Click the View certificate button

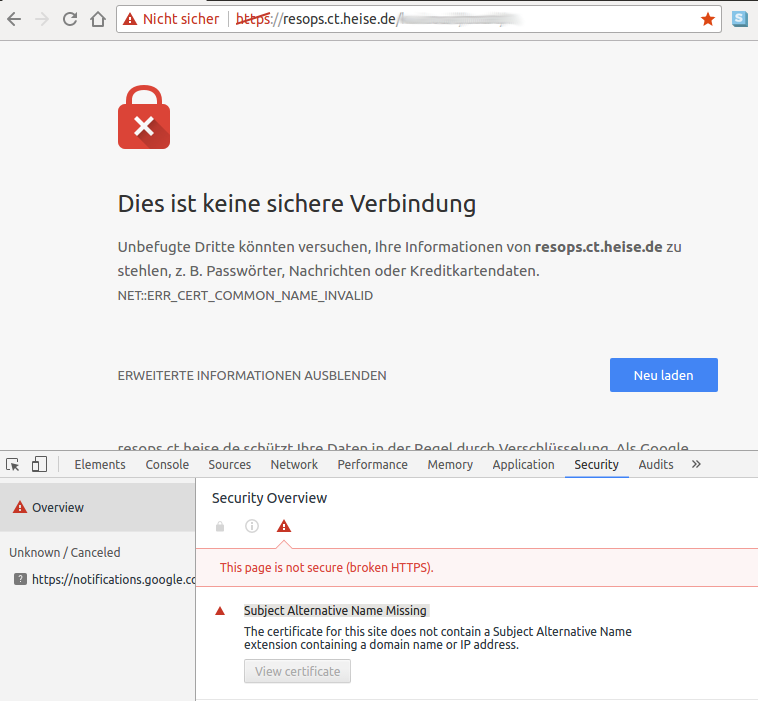click(x=297, y=672)
